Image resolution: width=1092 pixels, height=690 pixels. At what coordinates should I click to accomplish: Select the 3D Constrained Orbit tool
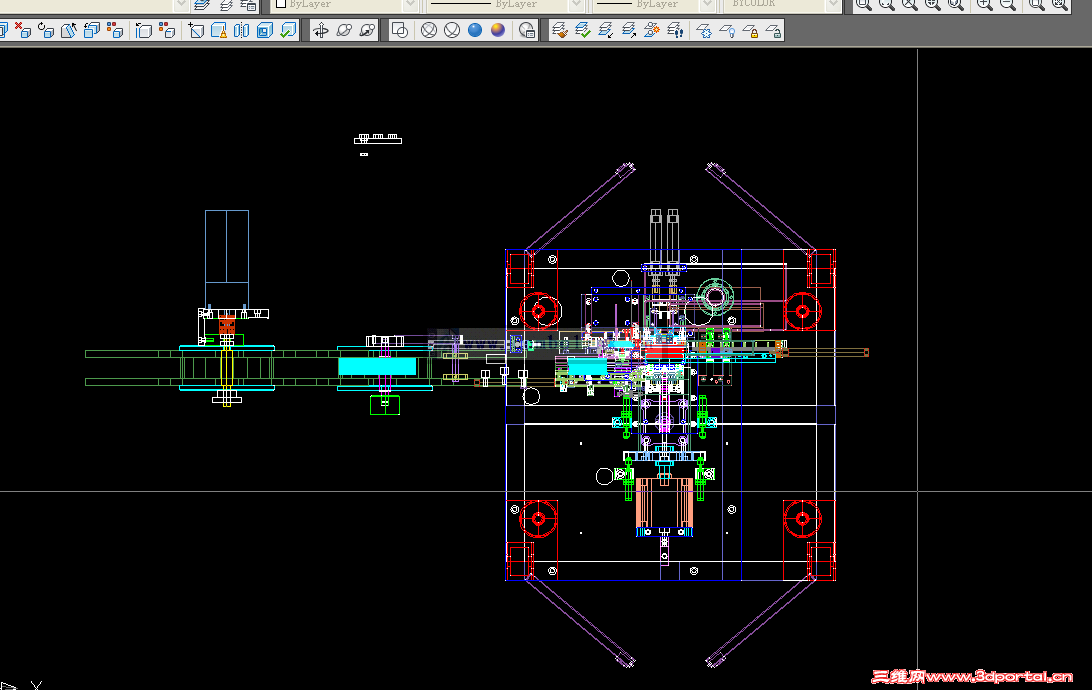click(x=321, y=31)
